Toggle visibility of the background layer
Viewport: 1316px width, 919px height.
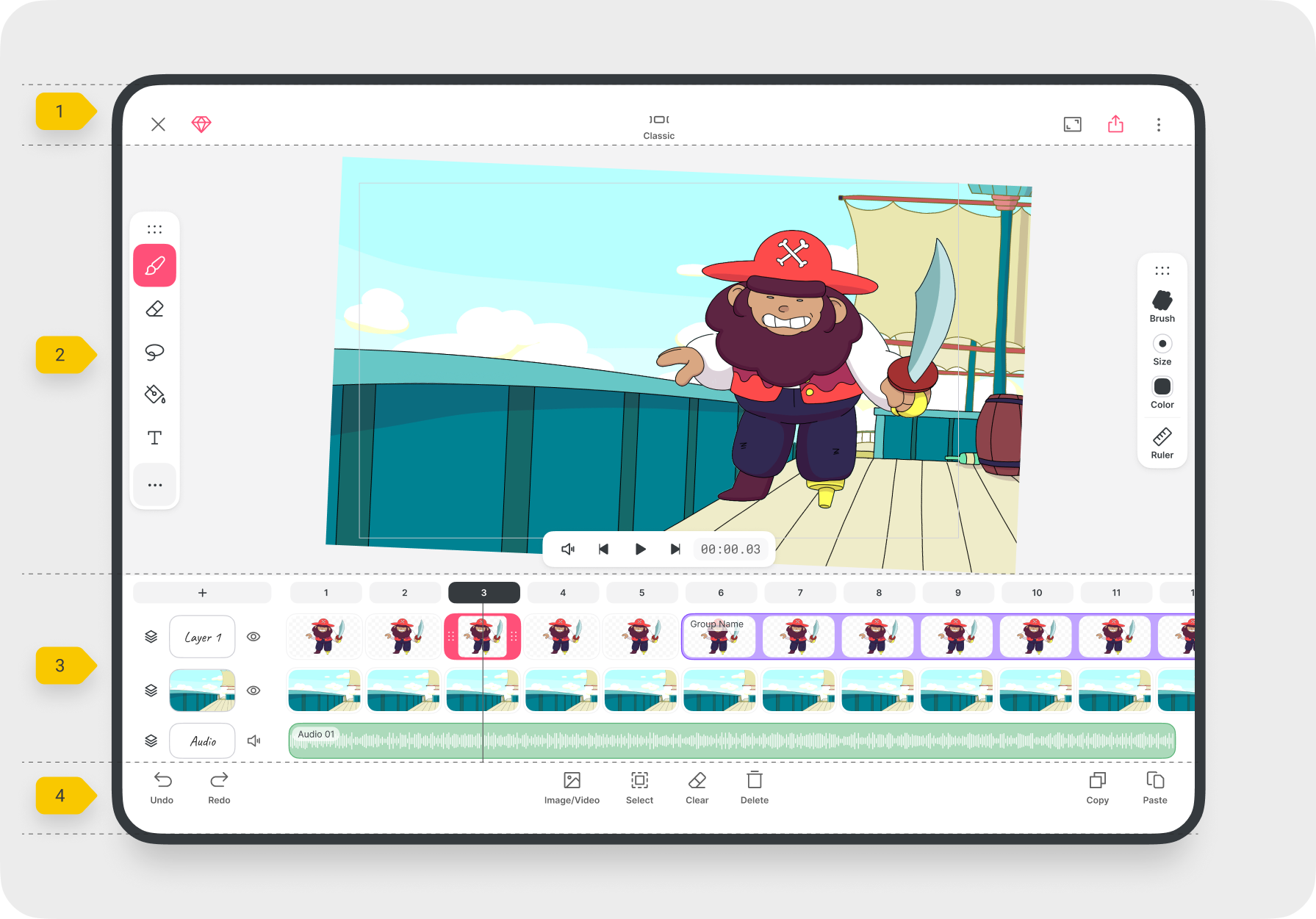tap(254, 691)
